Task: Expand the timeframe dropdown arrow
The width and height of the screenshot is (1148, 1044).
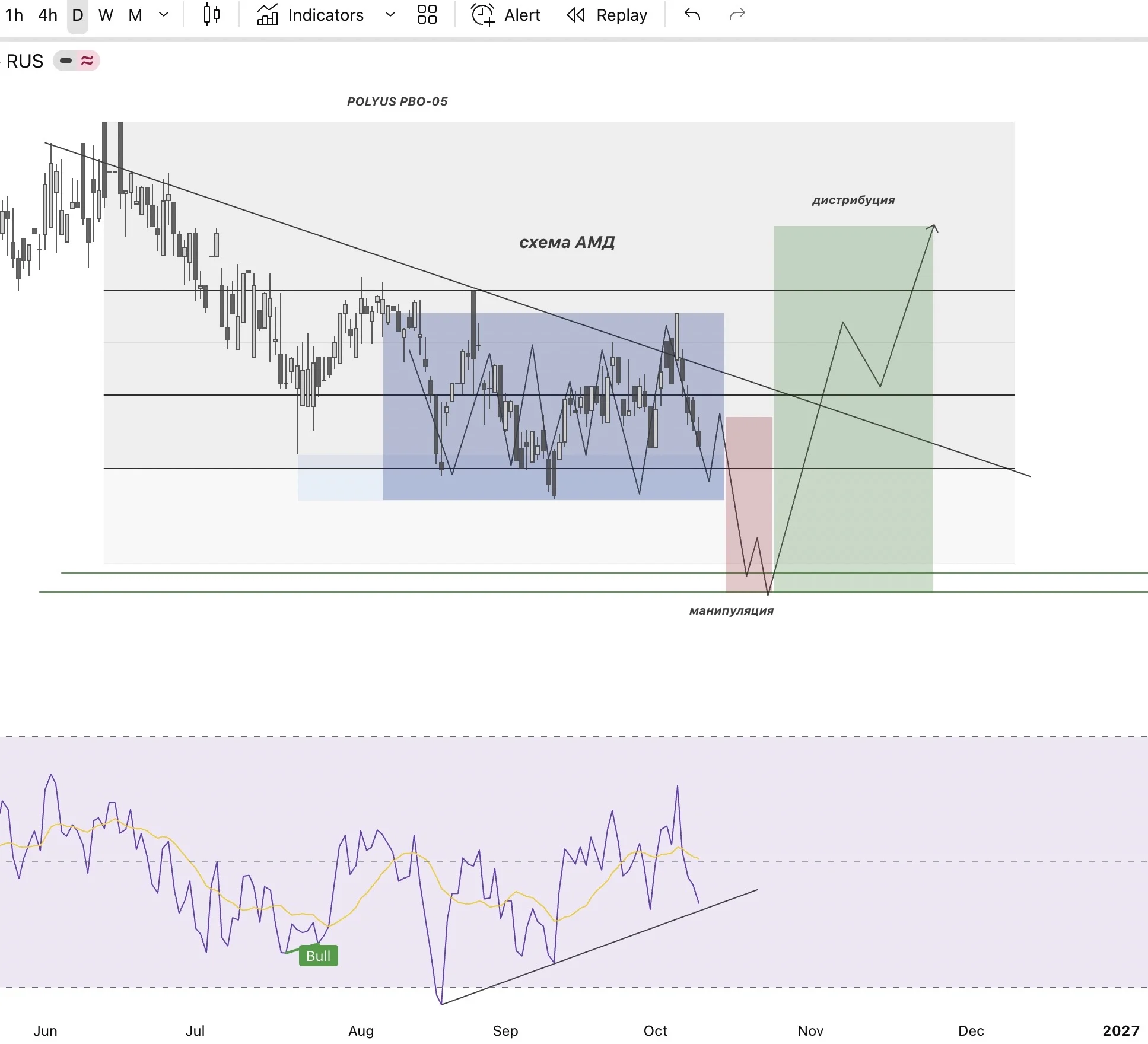Action: 164,15
